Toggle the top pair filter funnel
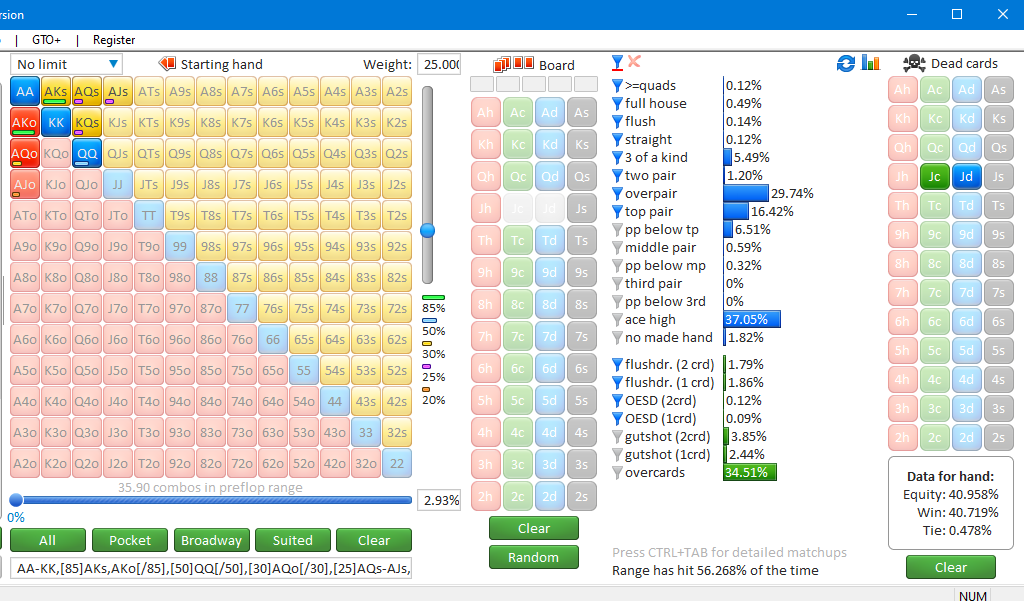Screen dimensions: 1024x601 (617, 212)
